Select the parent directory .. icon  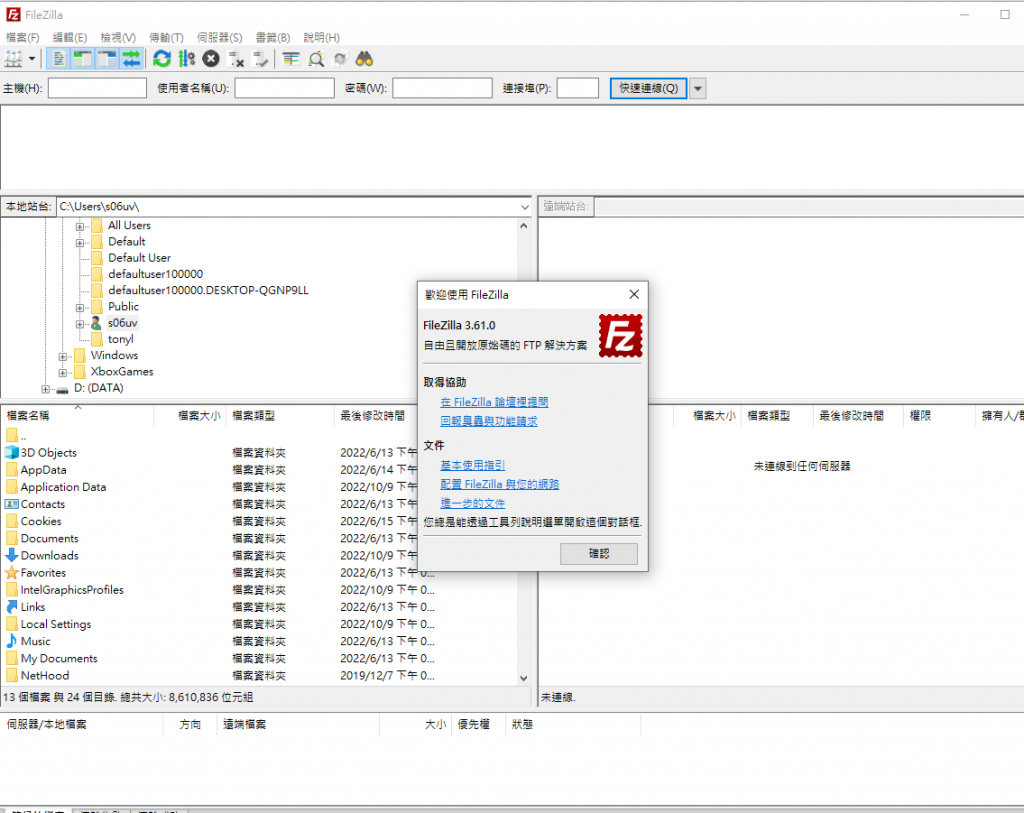click(x=12, y=435)
